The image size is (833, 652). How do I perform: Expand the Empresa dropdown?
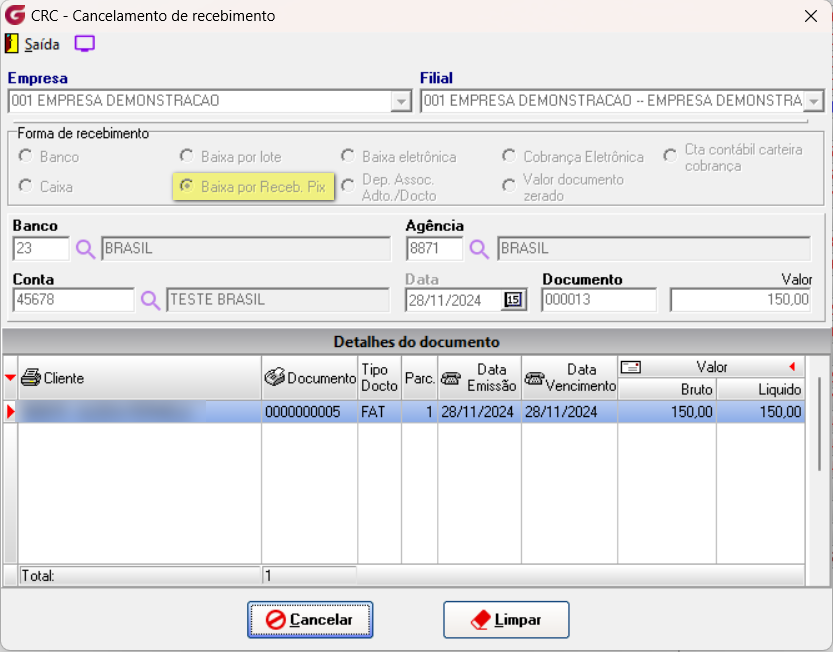point(401,101)
